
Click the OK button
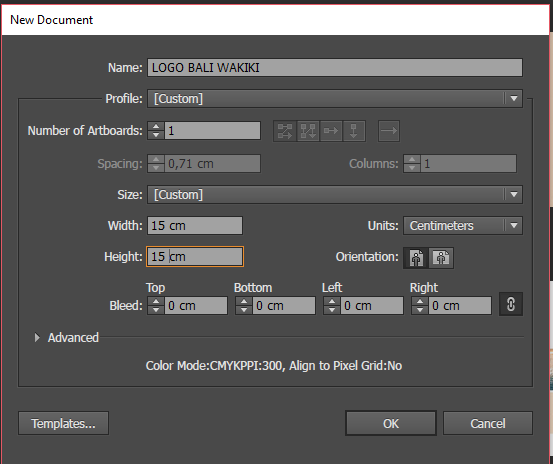(x=391, y=423)
